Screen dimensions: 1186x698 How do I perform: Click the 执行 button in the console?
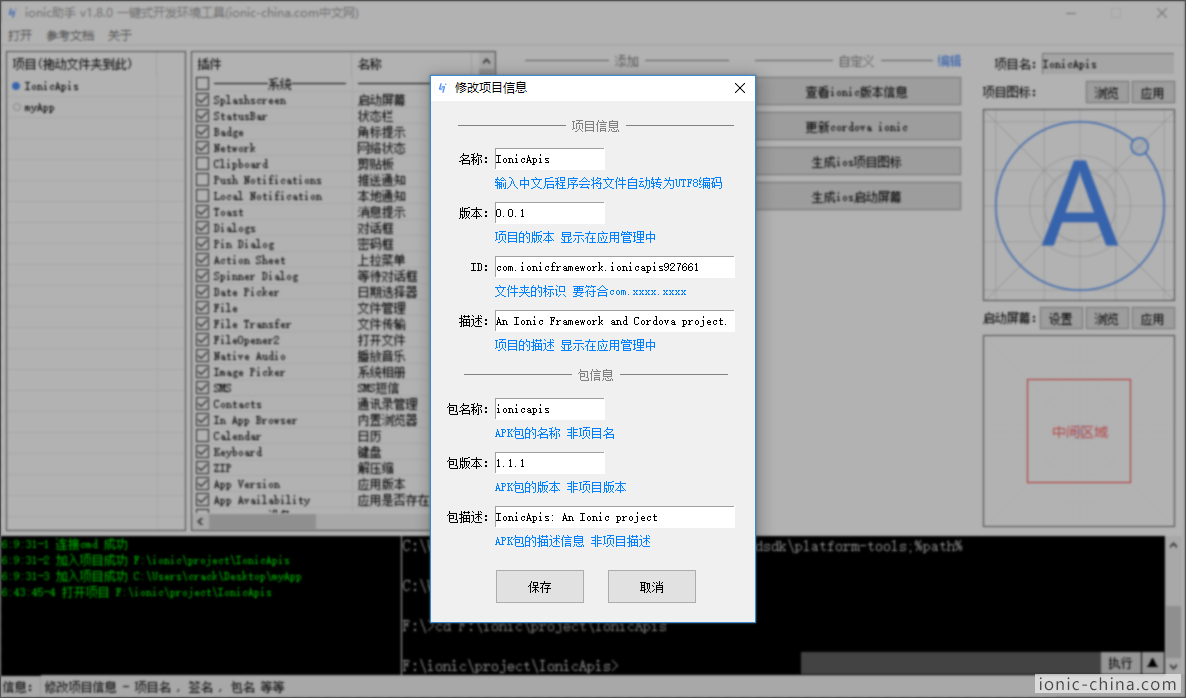pos(1120,663)
